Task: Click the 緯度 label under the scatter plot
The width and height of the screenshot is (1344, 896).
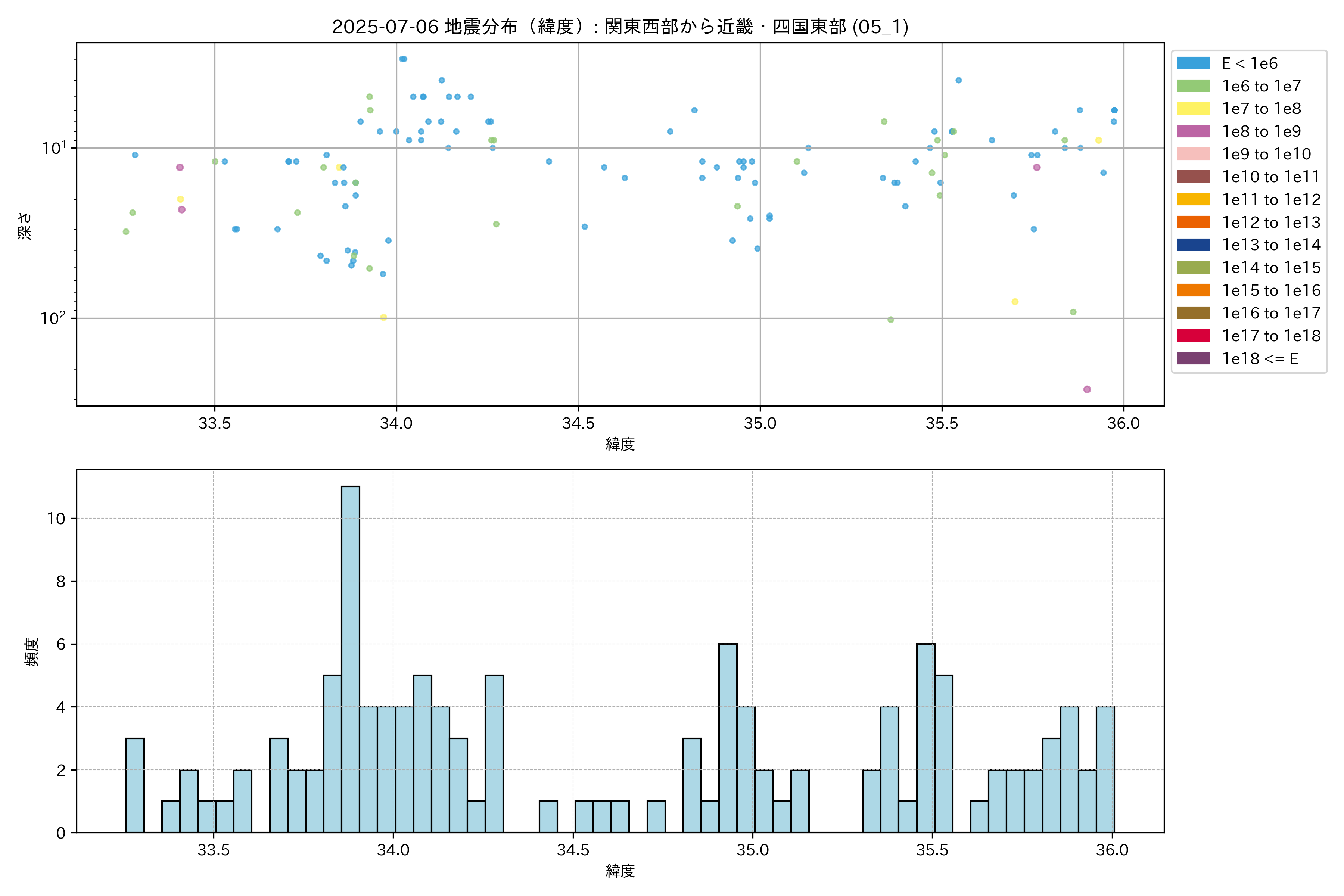Action: 620,444
